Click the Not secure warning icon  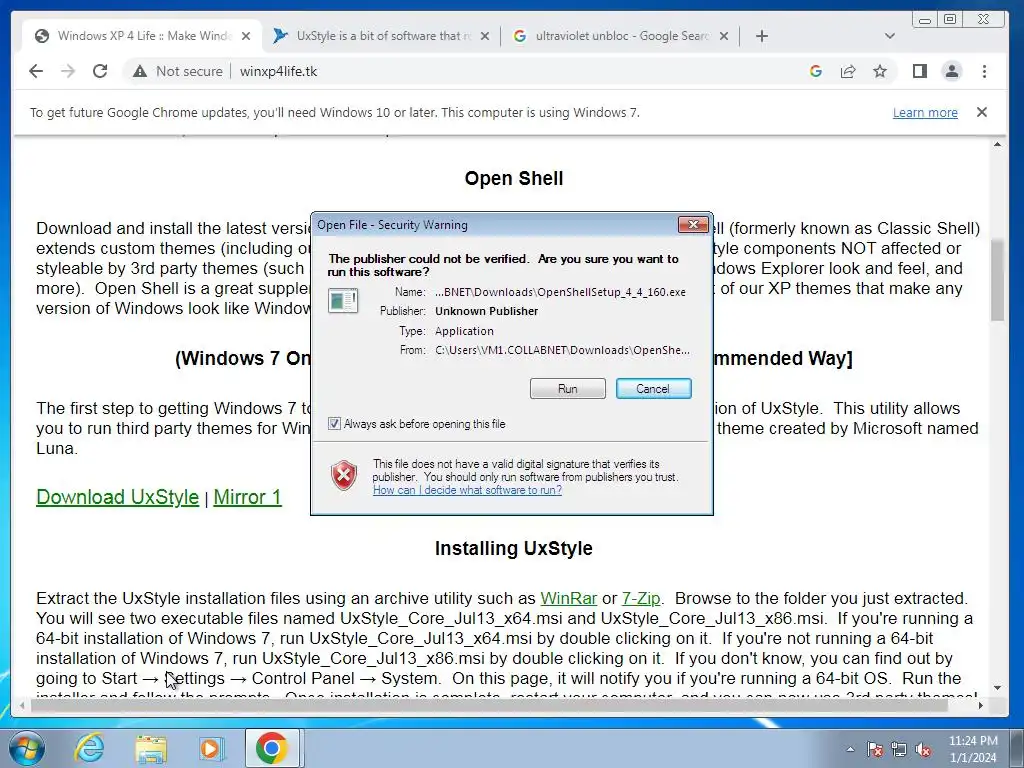(140, 71)
